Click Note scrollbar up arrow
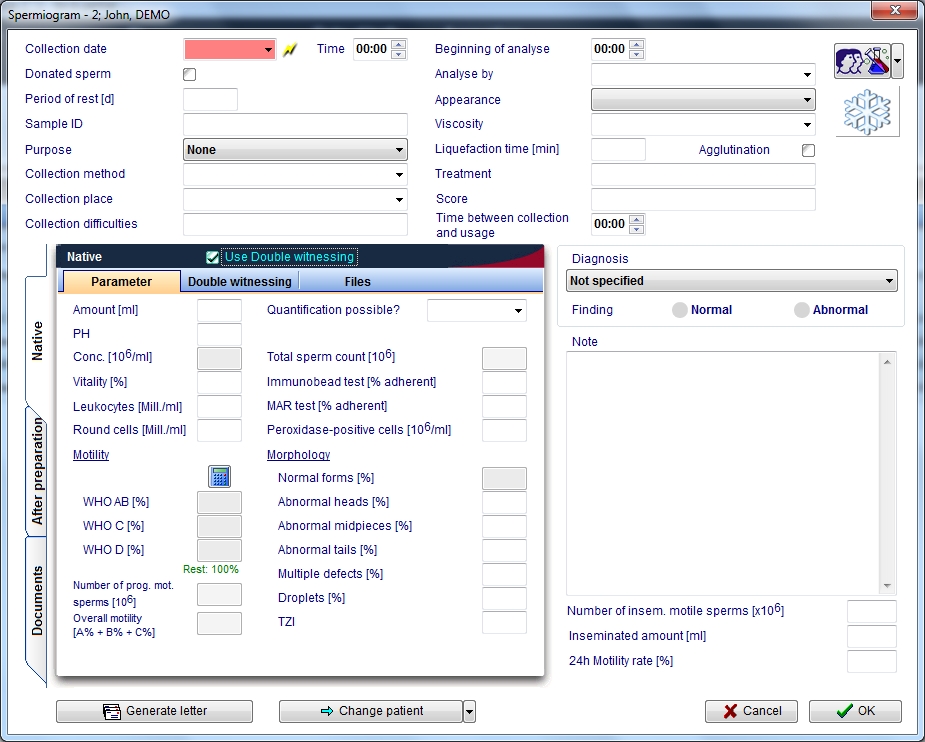 [x=887, y=362]
